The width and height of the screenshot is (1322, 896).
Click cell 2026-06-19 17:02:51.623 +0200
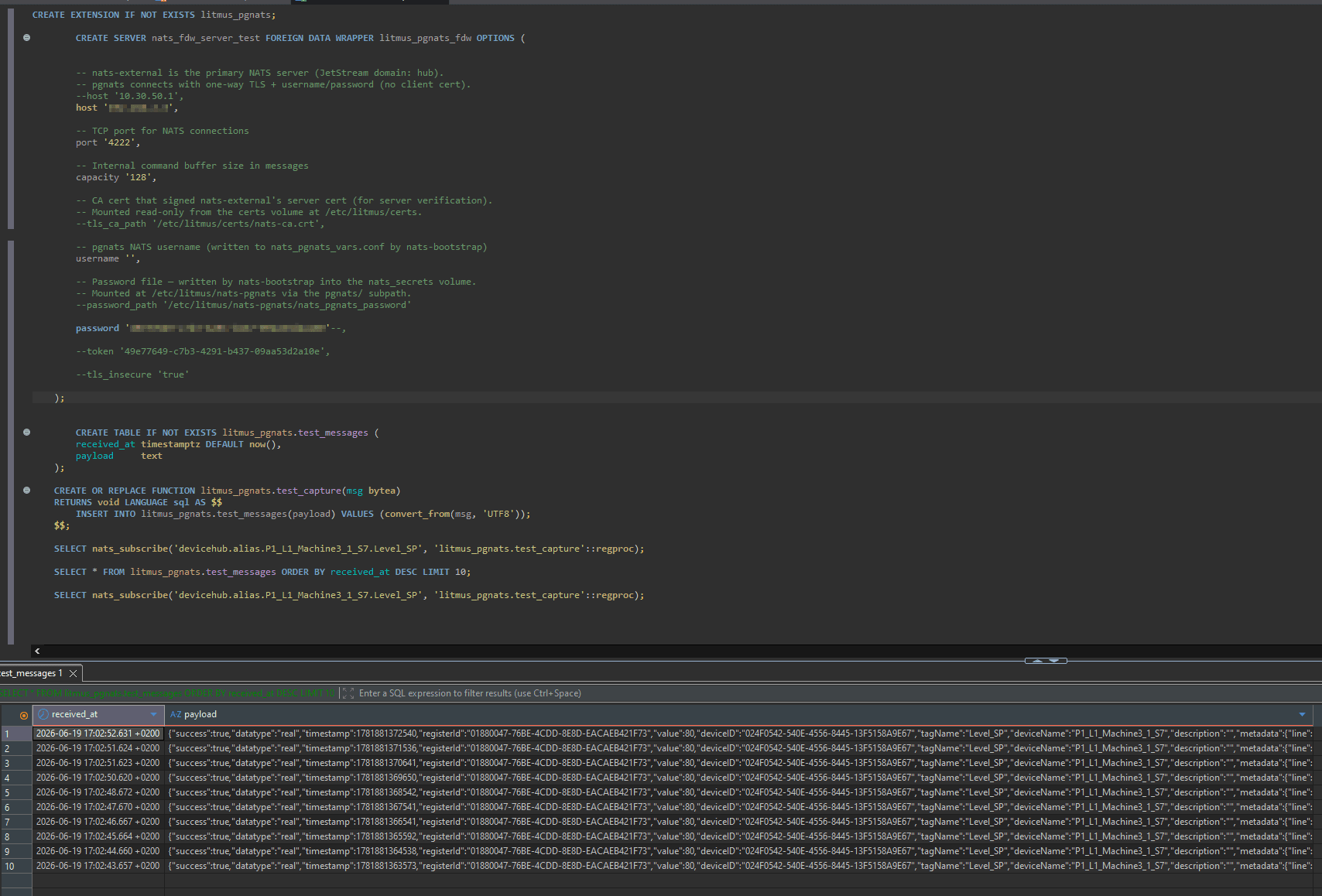pos(98,763)
